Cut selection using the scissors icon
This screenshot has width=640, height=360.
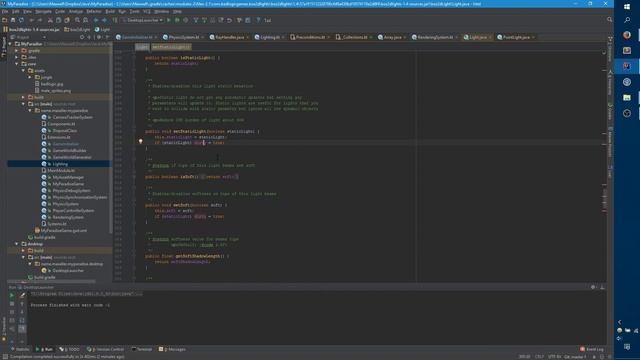(50, 20)
